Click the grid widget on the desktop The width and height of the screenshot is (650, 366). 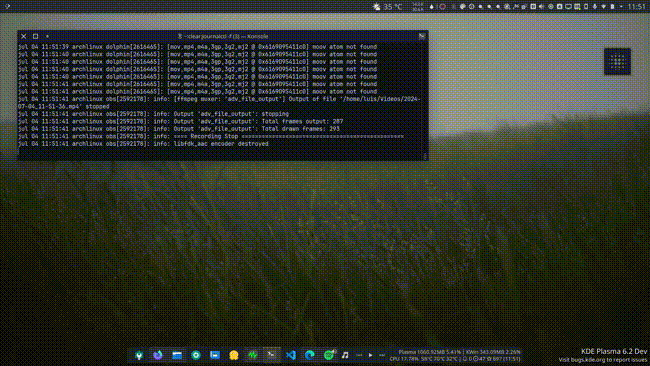tap(617, 61)
